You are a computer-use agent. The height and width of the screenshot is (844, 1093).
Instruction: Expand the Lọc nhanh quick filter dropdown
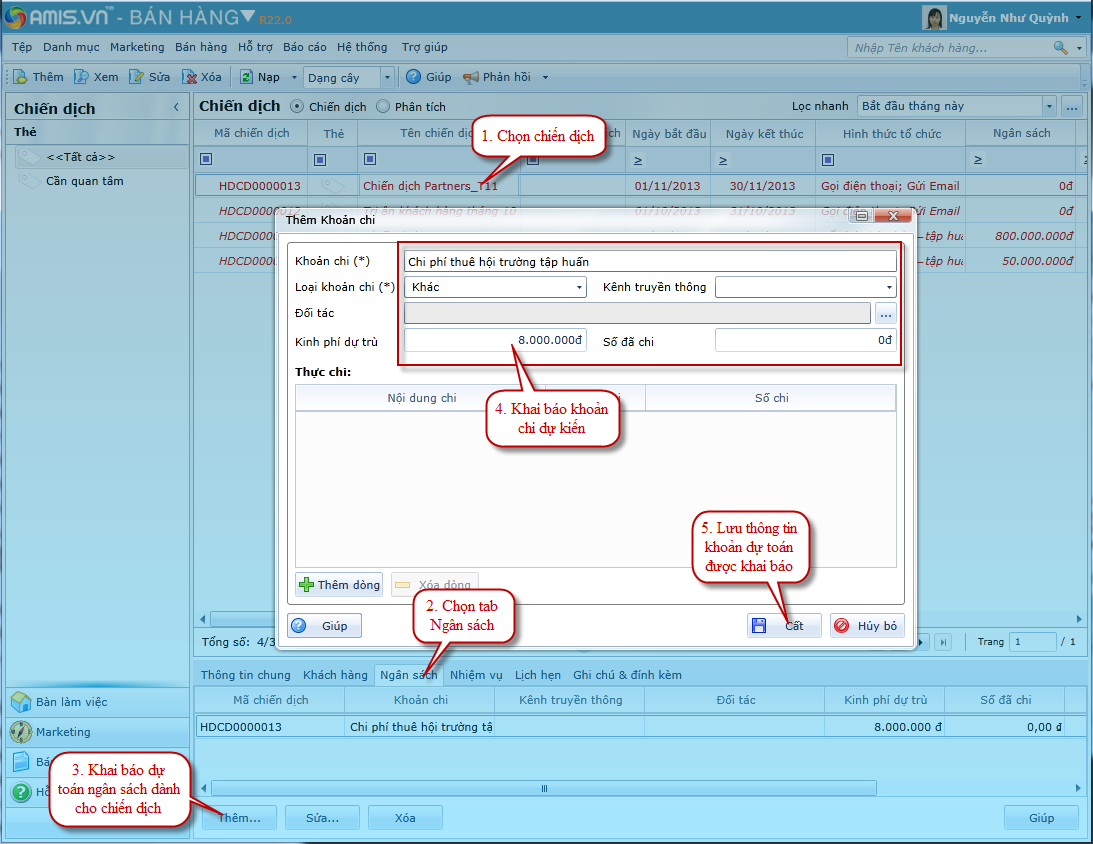tap(1048, 106)
